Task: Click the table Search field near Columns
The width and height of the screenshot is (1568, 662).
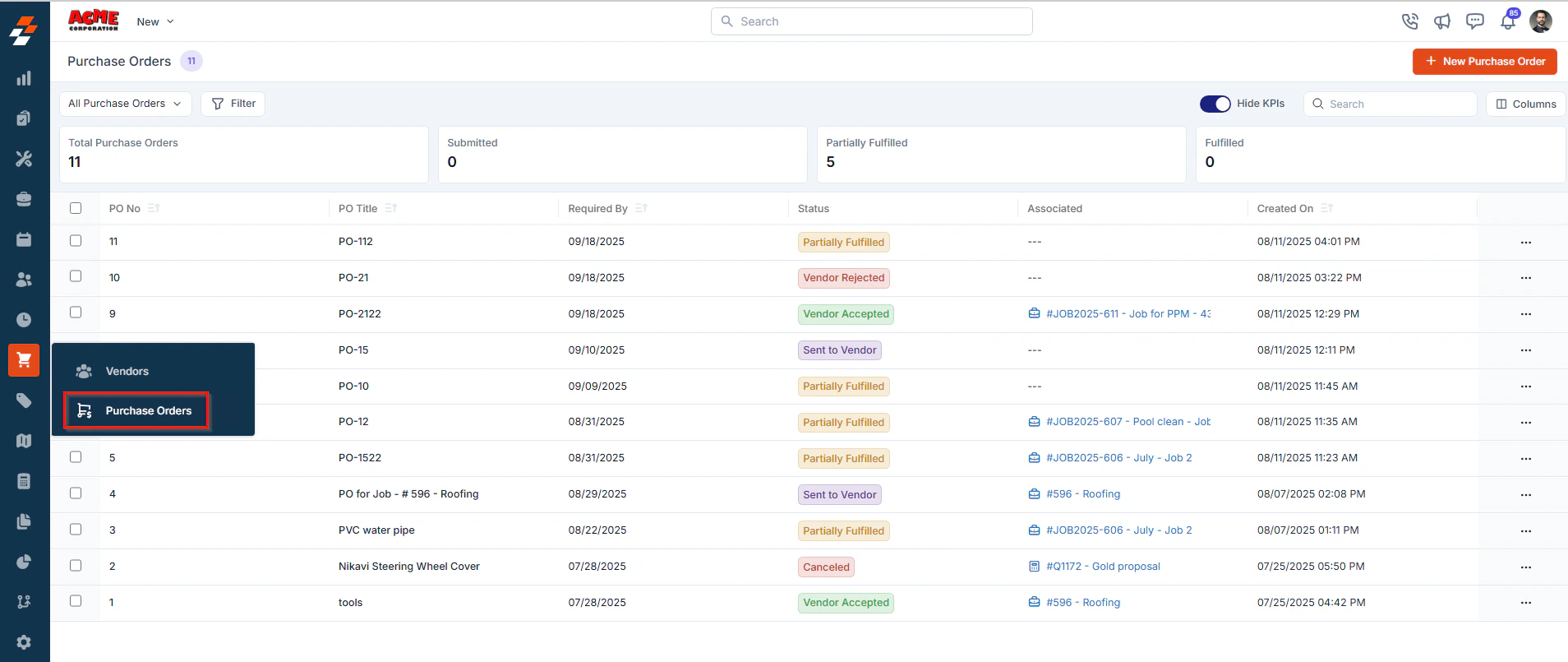Action: tap(1390, 104)
